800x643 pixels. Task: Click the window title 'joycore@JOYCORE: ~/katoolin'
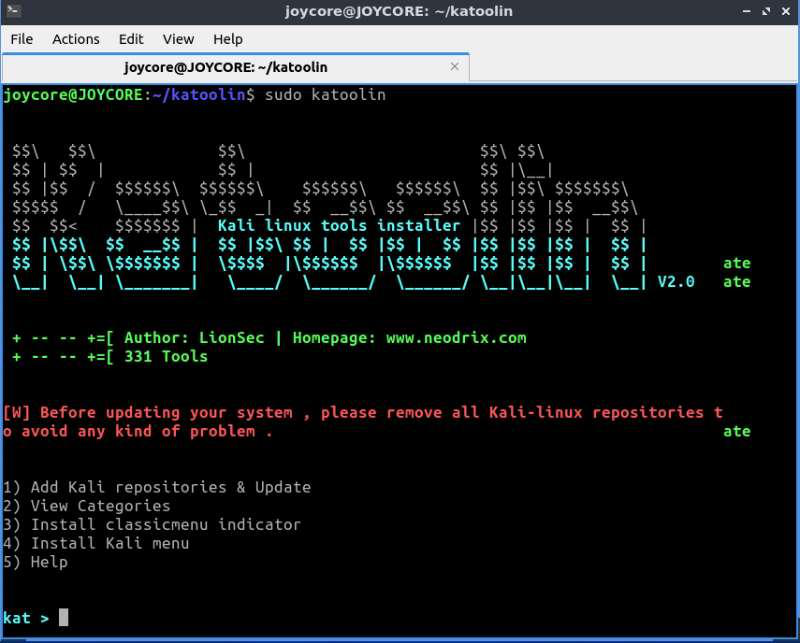tap(398, 11)
